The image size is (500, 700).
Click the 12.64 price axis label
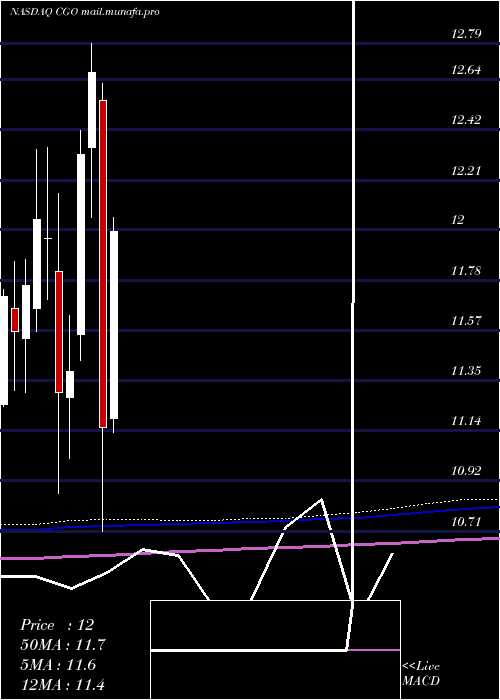point(466,70)
